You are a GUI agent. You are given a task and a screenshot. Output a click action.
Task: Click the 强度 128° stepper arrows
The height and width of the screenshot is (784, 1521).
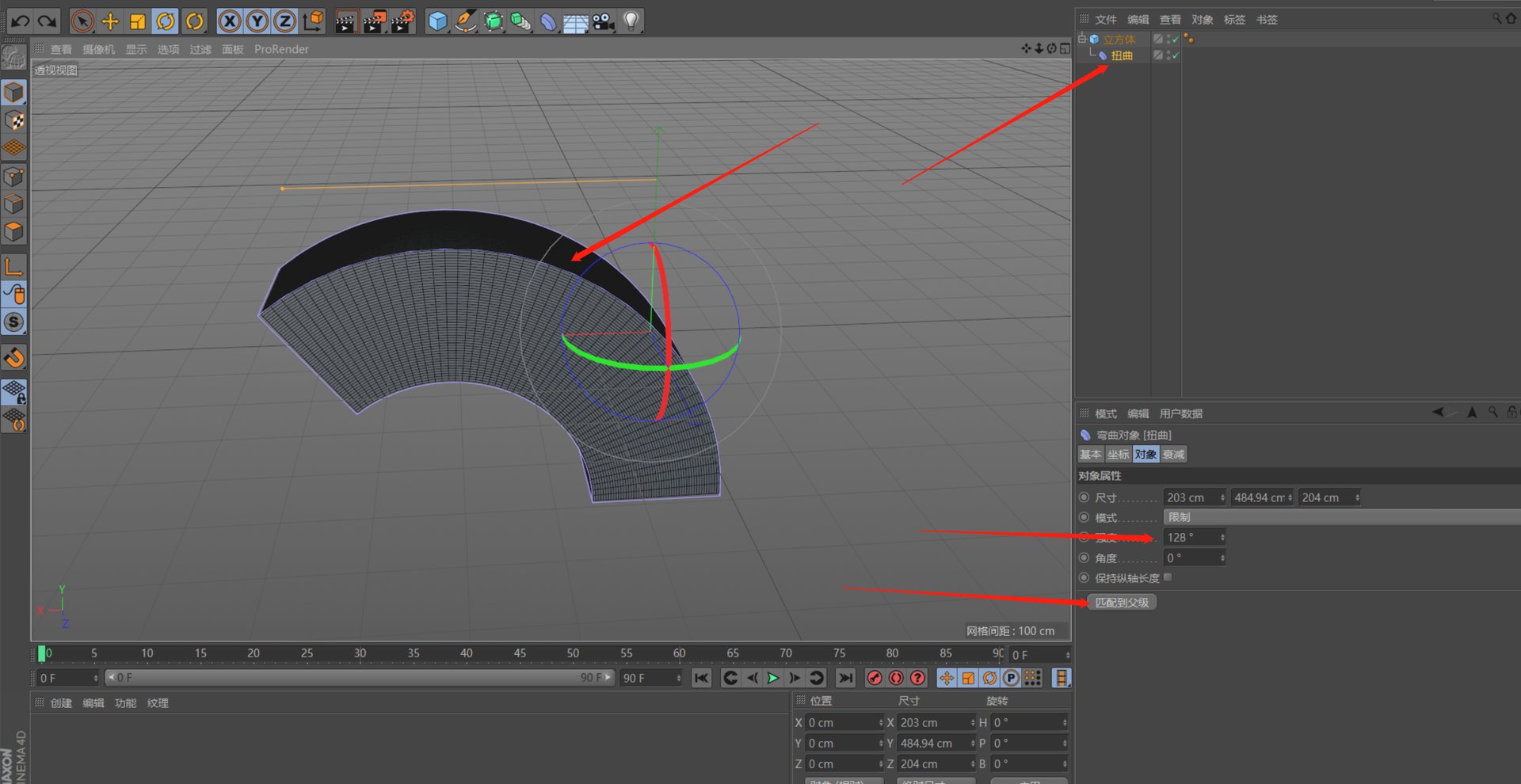(1222, 538)
